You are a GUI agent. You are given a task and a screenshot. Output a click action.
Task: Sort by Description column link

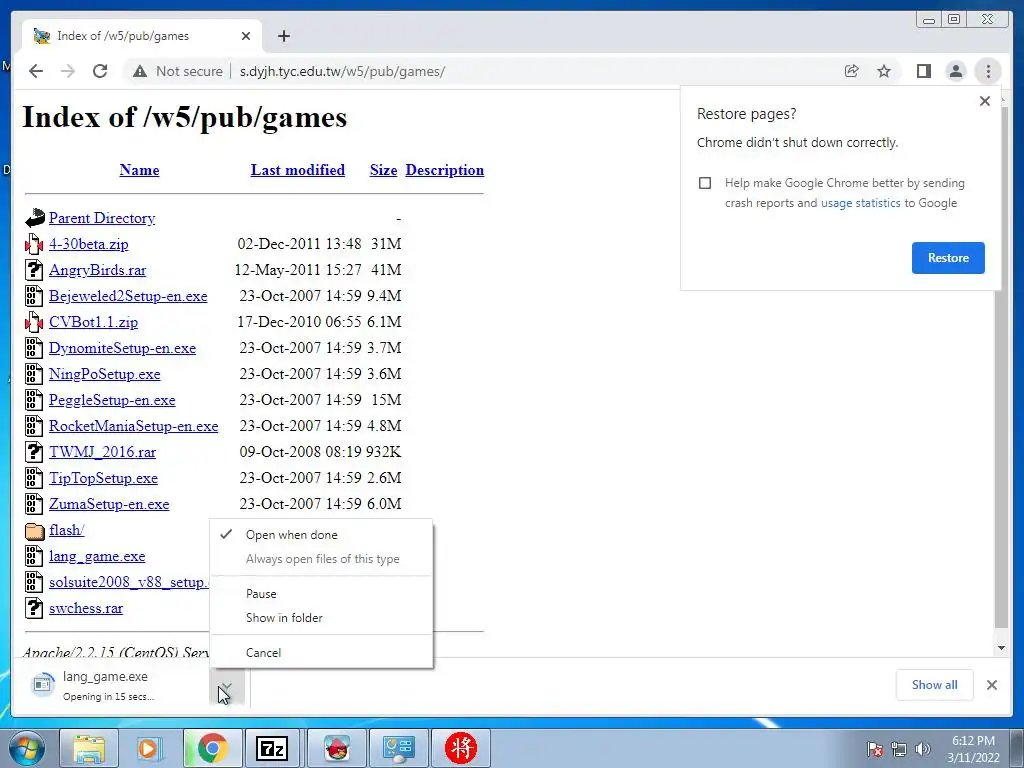pos(445,170)
